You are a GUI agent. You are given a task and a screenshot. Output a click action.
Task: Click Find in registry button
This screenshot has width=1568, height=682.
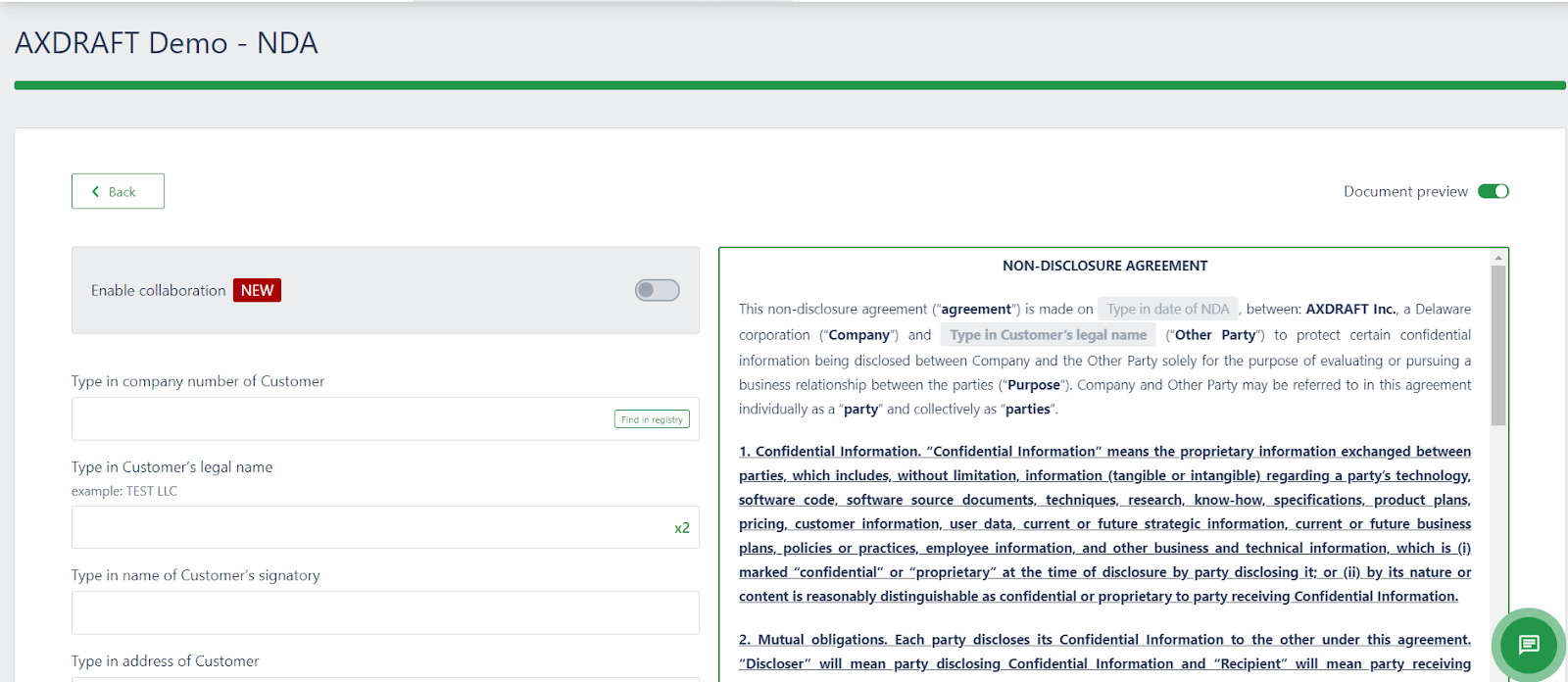tap(652, 419)
